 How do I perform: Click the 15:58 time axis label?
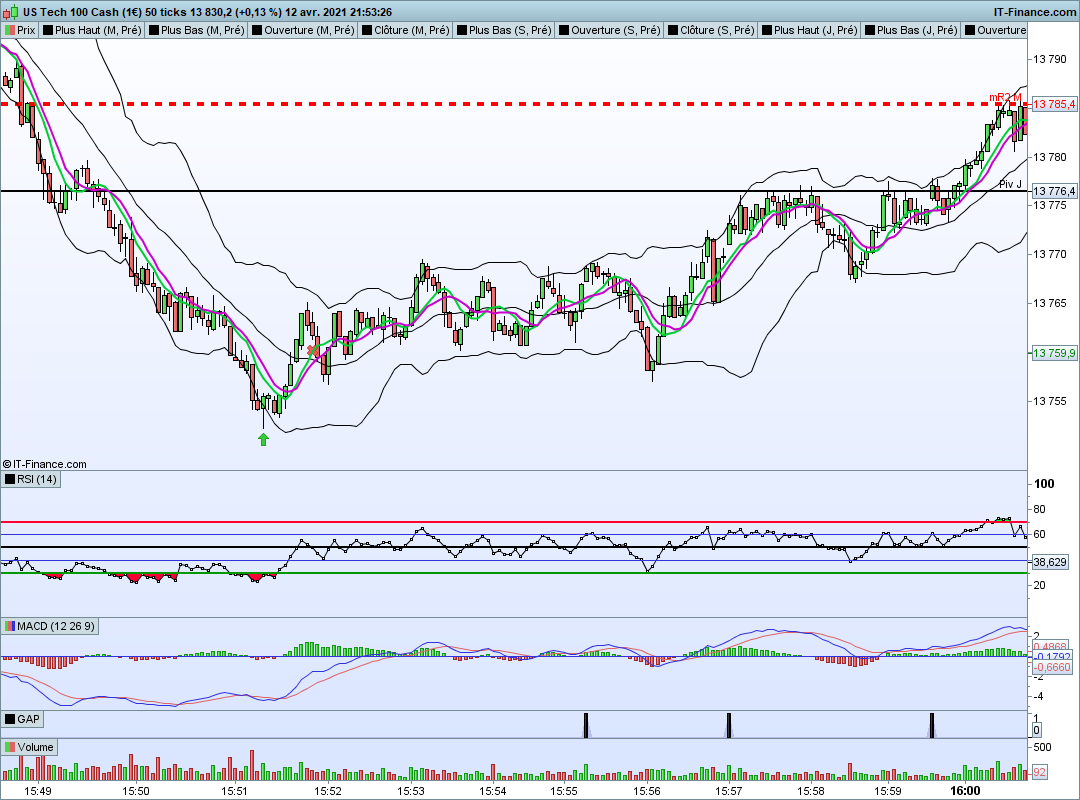point(811,791)
